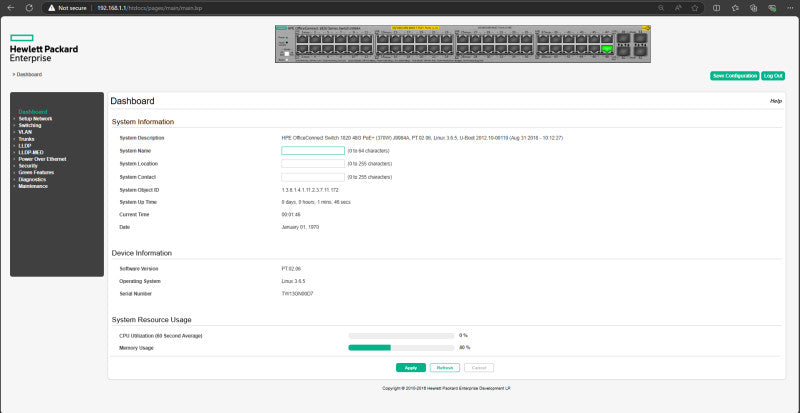Screen dimensions: 800x413
Task: Open the LLDP-MED menu
Action: pos(31,152)
